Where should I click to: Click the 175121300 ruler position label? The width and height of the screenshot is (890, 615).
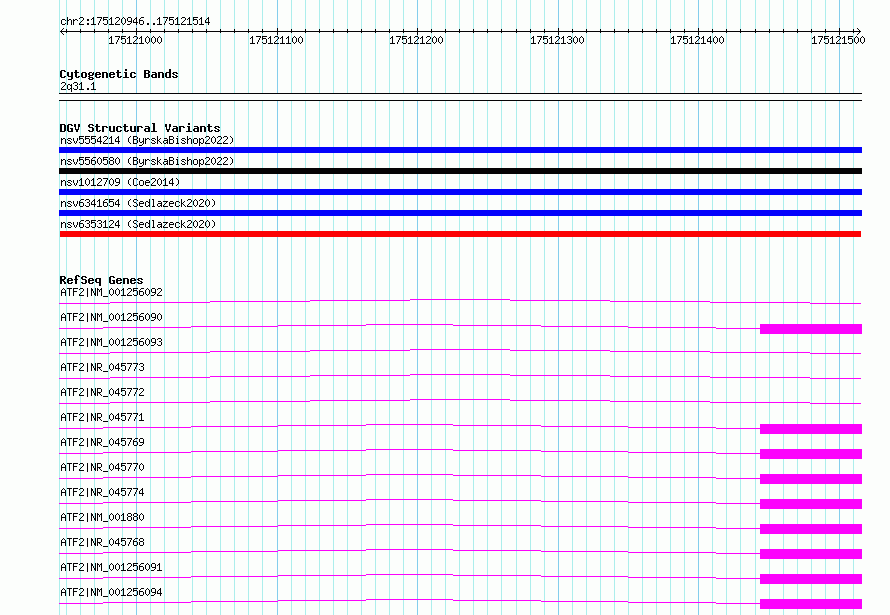557,40
